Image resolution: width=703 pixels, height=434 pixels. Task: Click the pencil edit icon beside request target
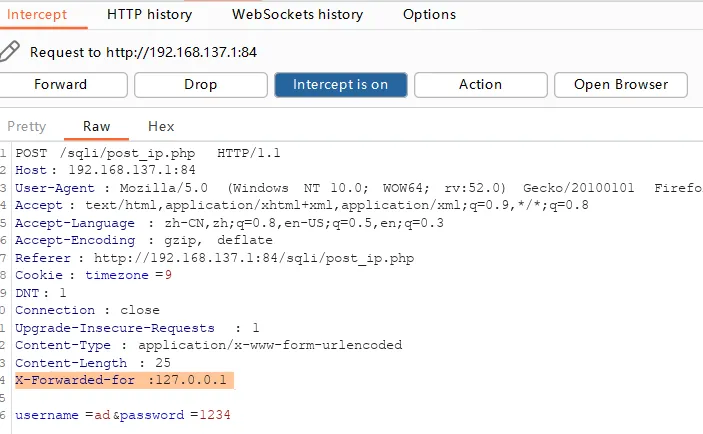pos(10,51)
